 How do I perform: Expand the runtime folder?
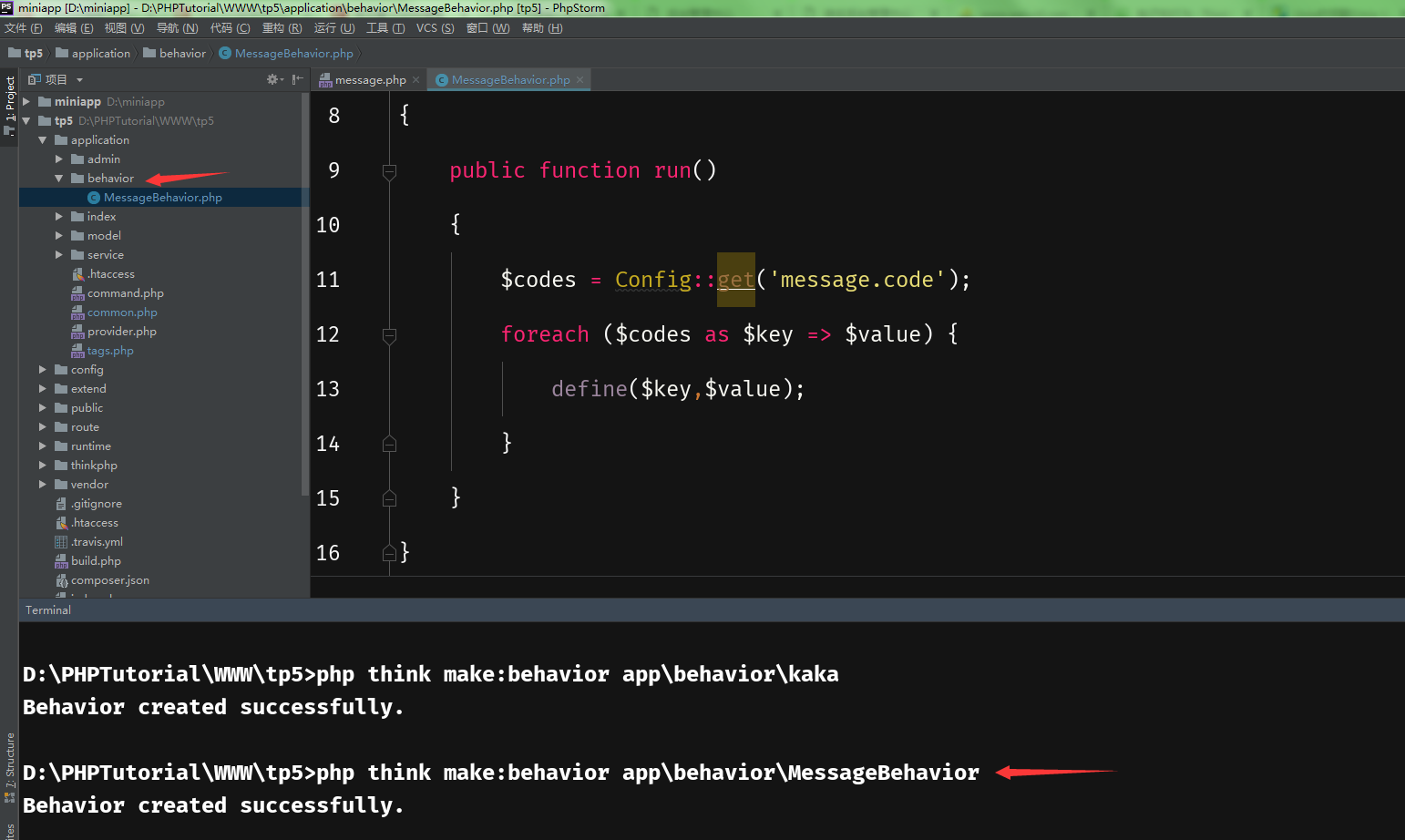43,446
